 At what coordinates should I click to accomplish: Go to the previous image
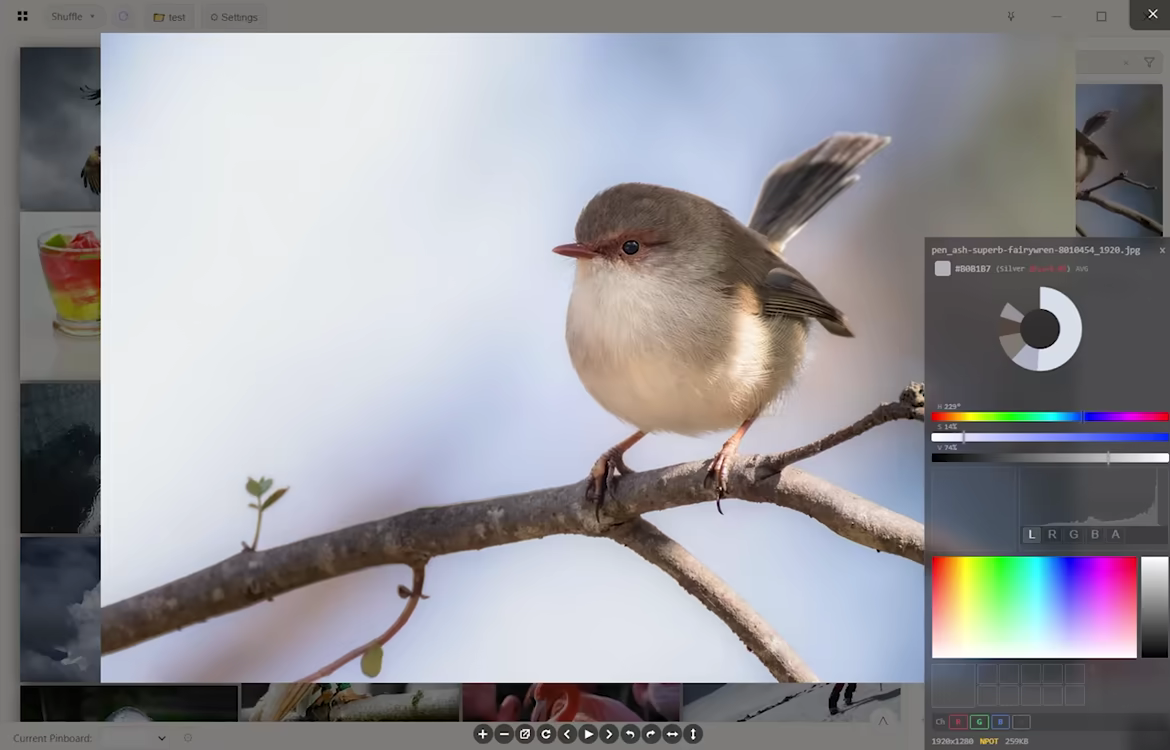tap(566, 734)
